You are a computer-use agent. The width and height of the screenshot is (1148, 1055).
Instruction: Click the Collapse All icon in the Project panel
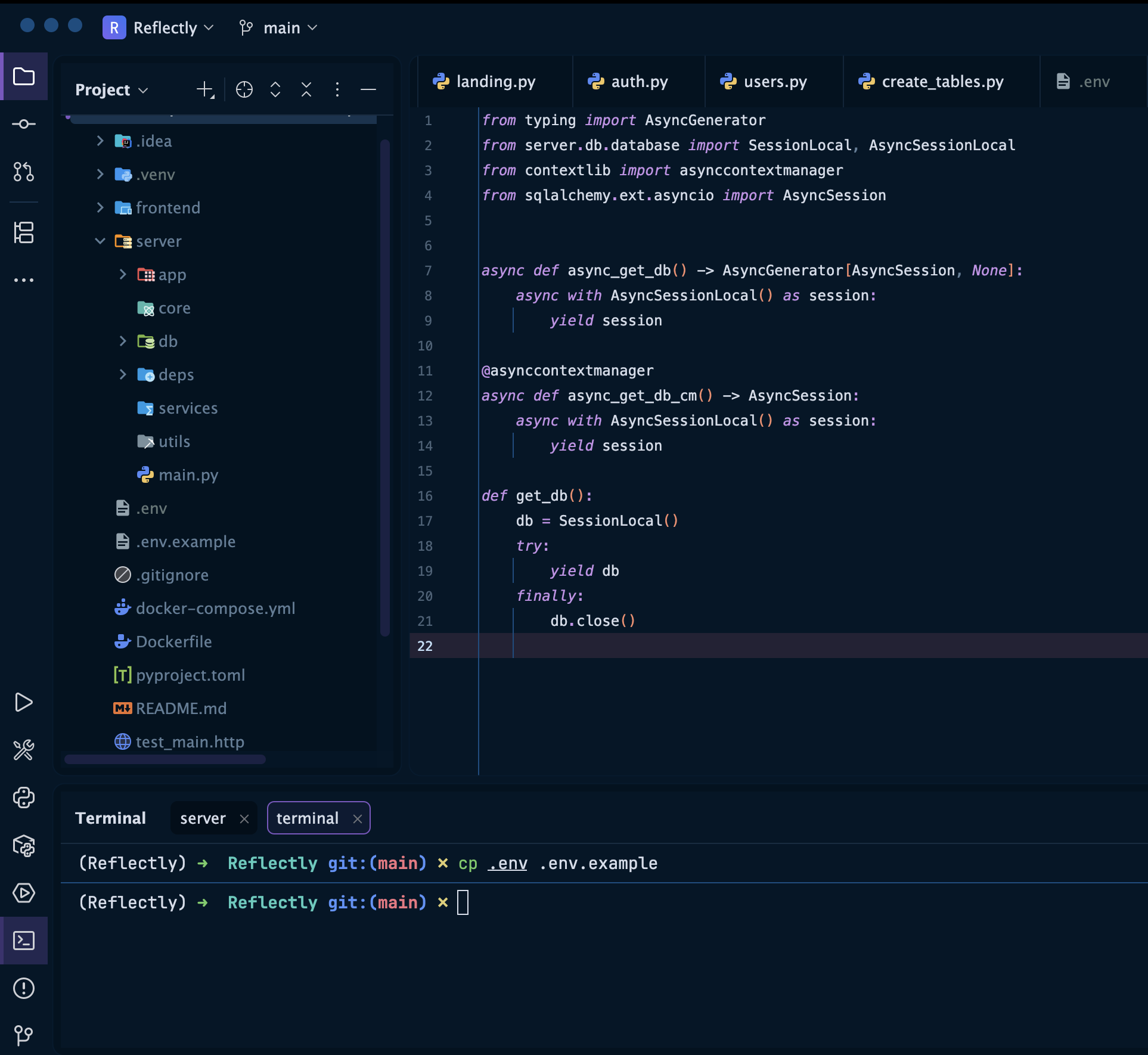pos(306,89)
